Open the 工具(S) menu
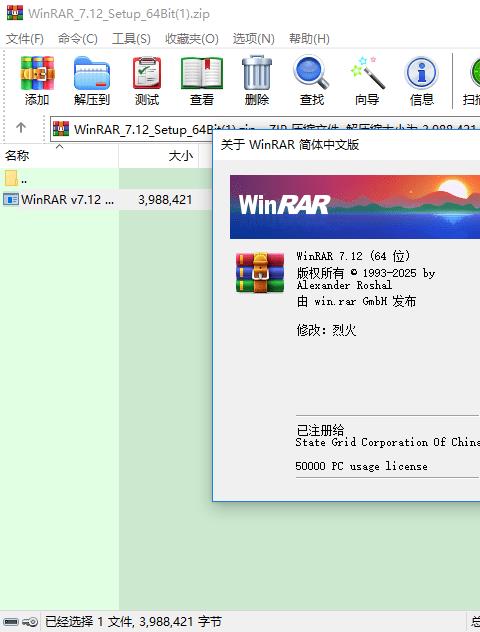The width and height of the screenshot is (480, 632). coord(131,39)
